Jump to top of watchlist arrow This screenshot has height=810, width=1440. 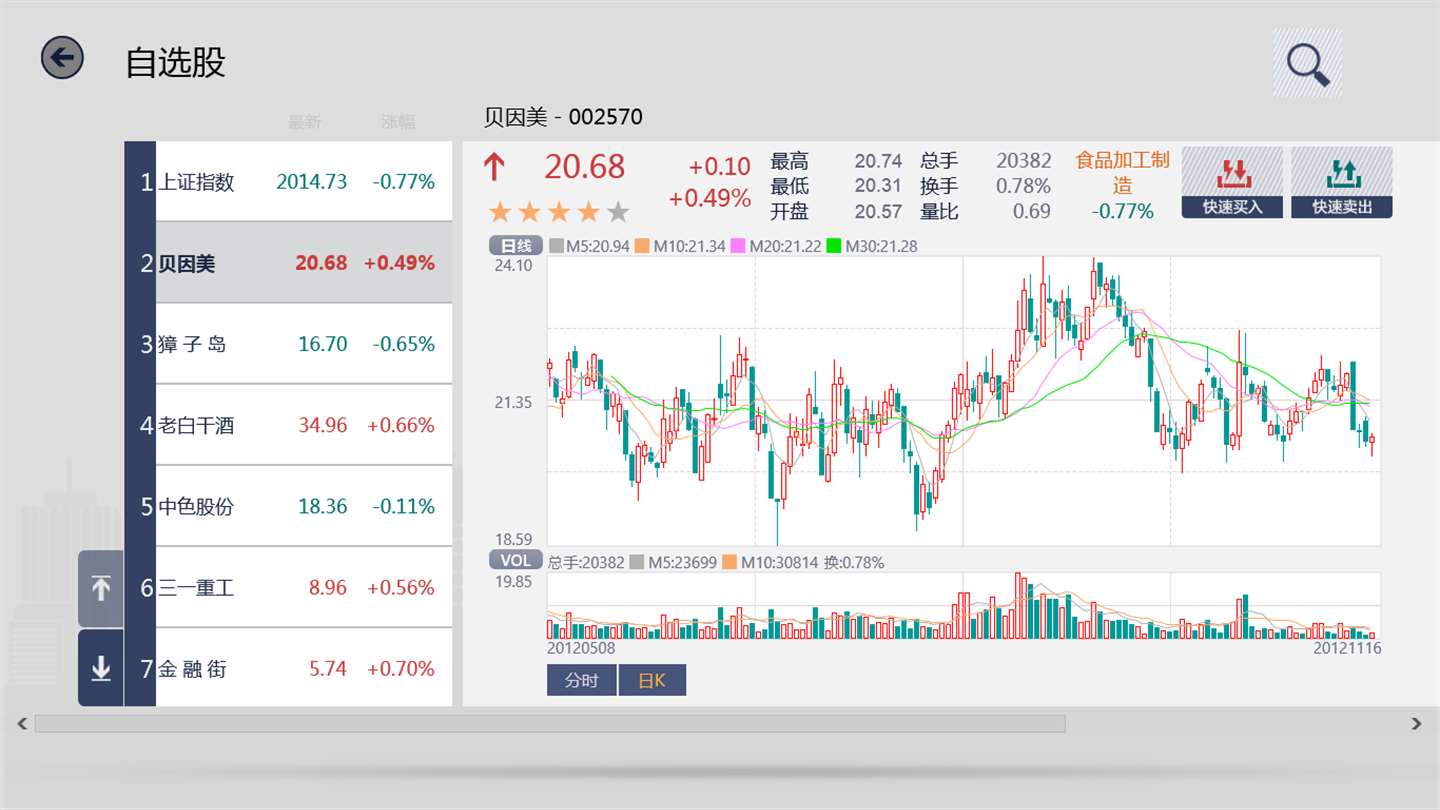[101, 588]
